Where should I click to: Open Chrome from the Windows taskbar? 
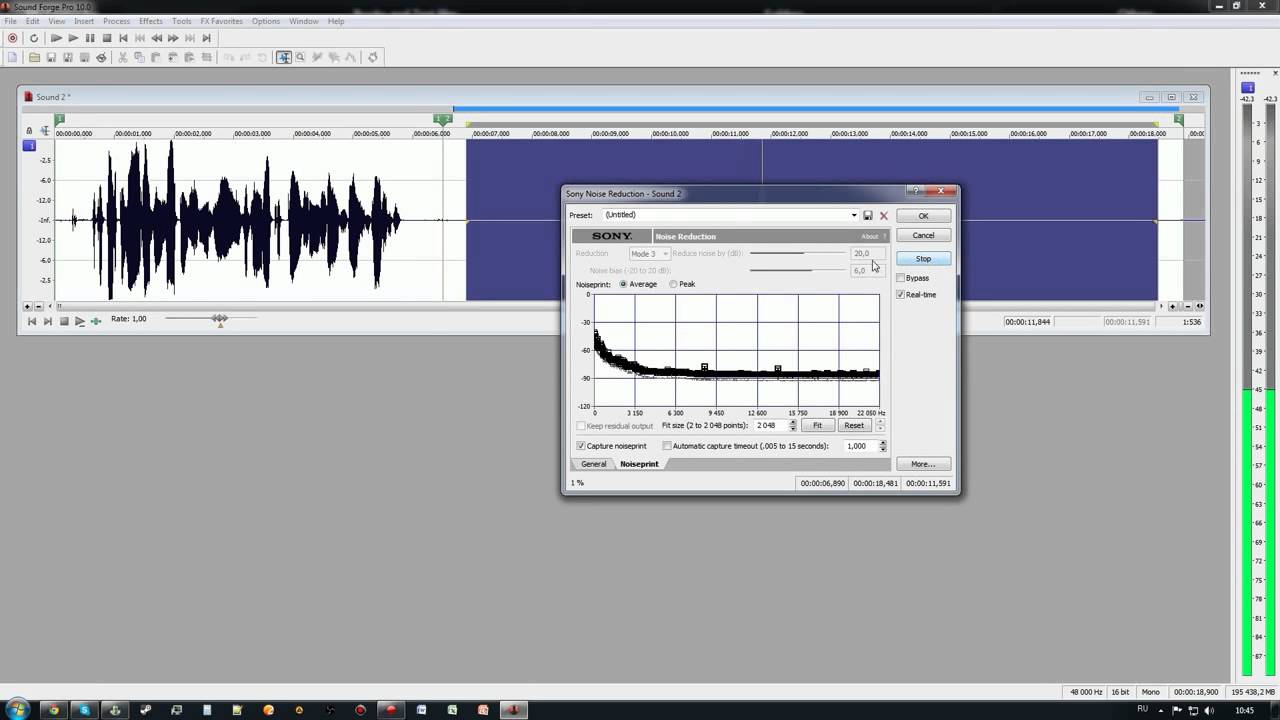coord(53,710)
